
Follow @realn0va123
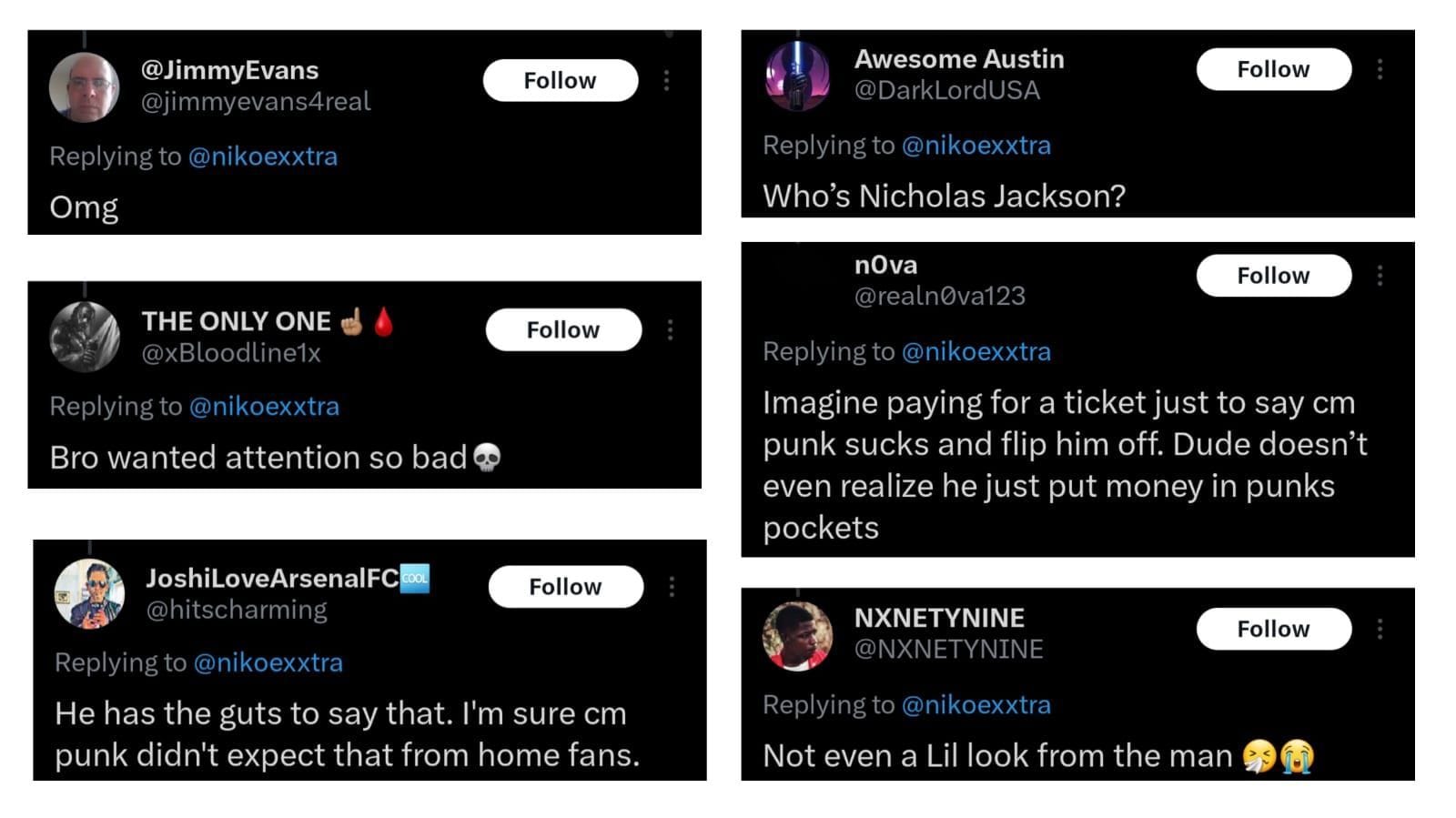(x=1274, y=276)
